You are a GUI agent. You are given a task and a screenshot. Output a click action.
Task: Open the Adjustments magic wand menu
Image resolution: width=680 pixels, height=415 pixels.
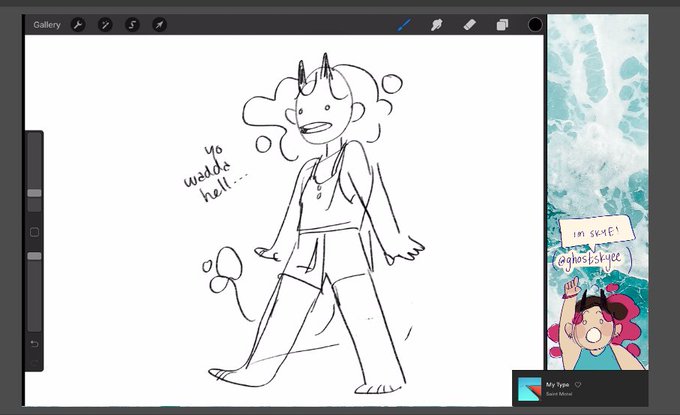[x=105, y=25]
